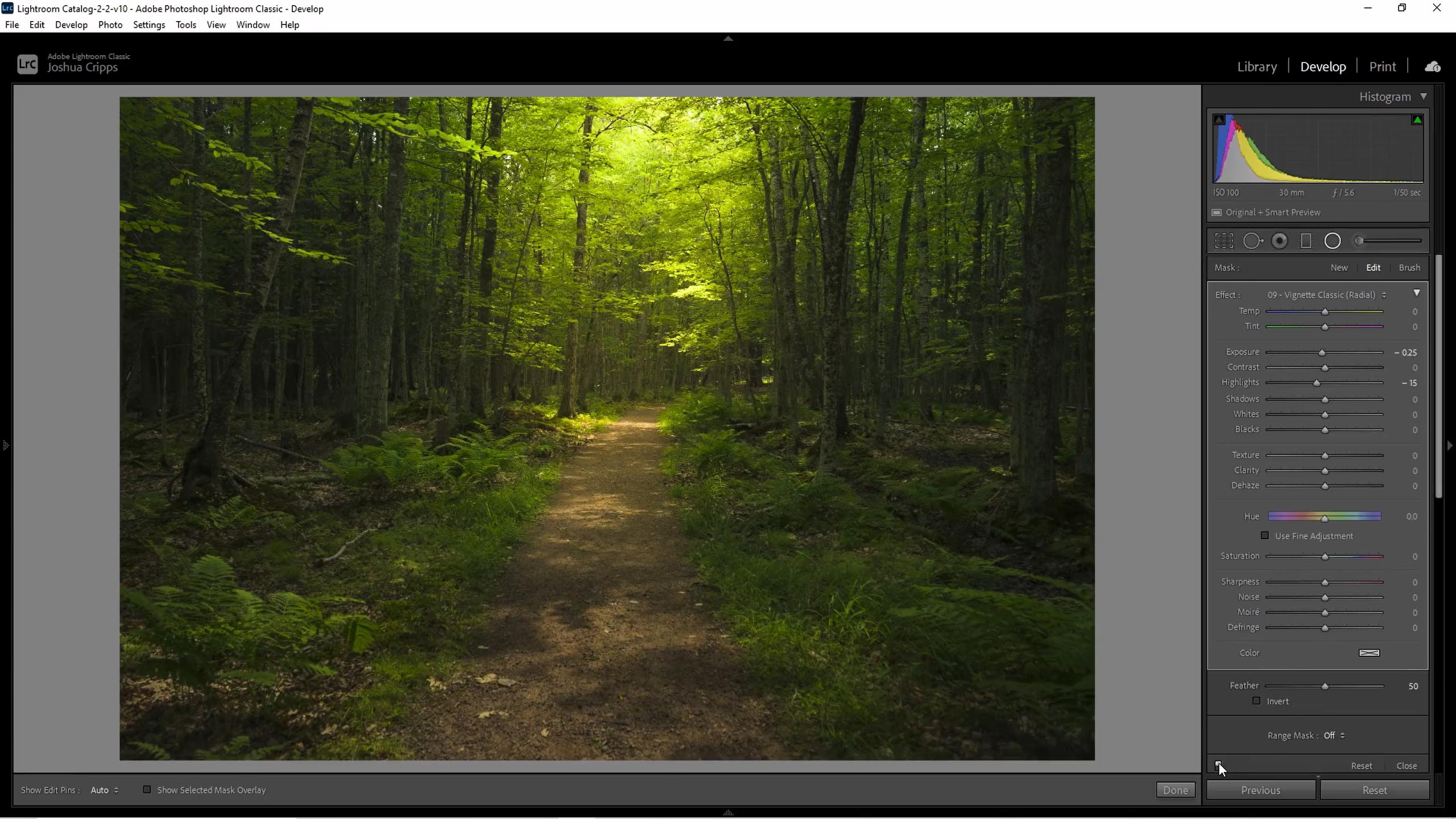1456x819 pixels.
Task: Select Mask New mode
Action: tap(1339, 267)
